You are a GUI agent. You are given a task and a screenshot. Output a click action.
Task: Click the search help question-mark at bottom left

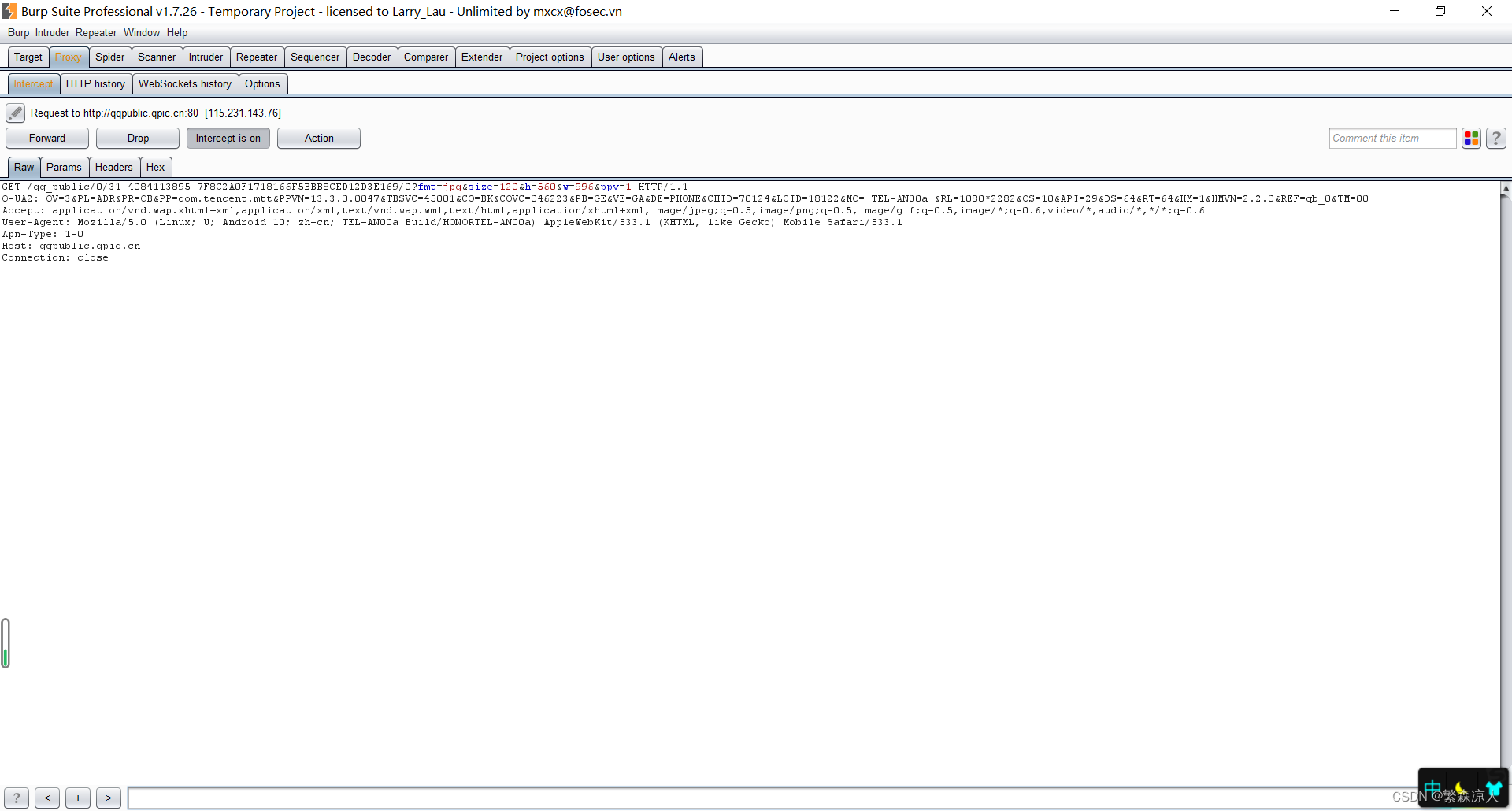[15, 798]
